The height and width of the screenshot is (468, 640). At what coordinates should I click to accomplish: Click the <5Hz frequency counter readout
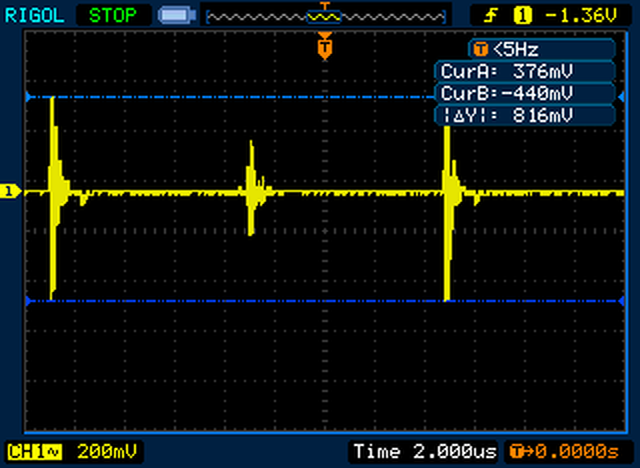(x=542, y=50)
